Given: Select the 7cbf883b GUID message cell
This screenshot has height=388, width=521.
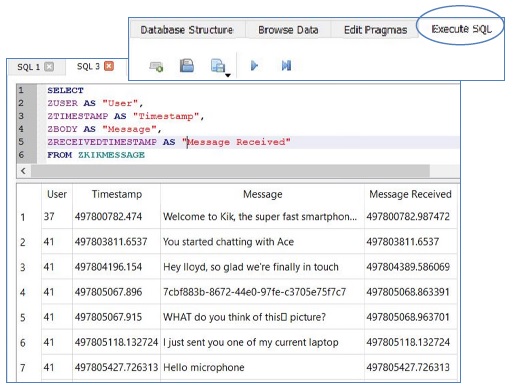Looking at the screenshot, I should (x=262, y=292).
